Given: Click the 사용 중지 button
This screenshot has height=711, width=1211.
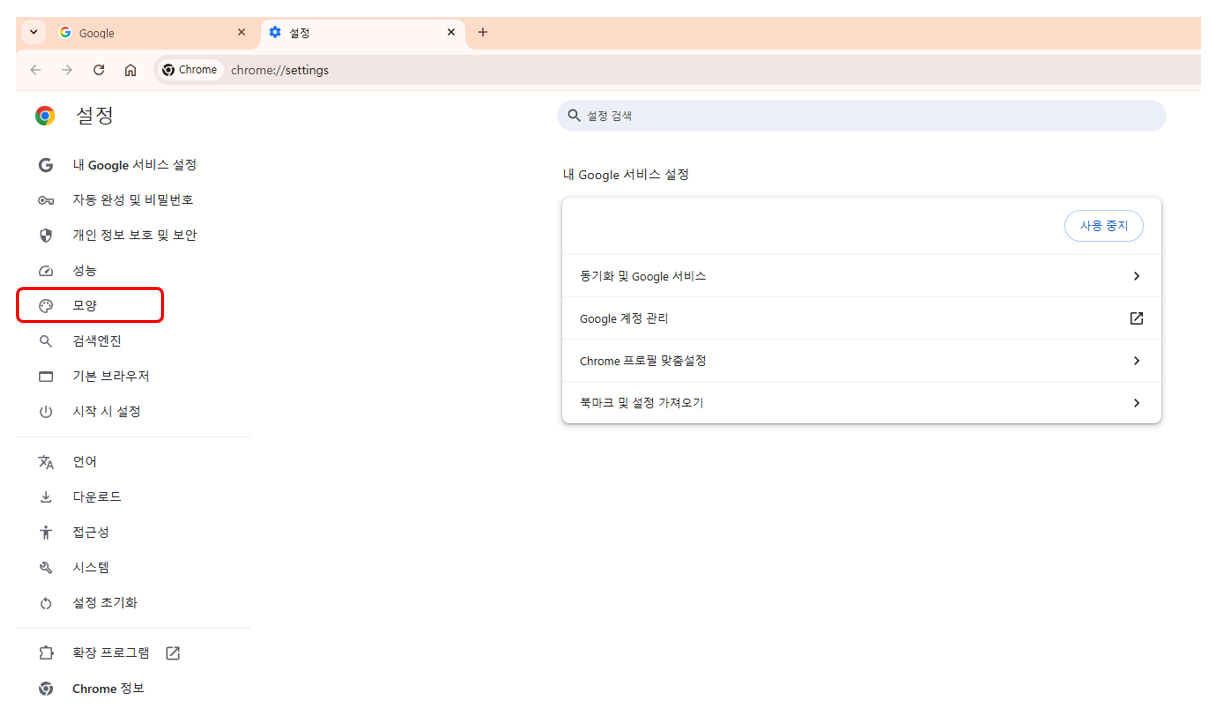Looking at the screenshot, I should (x=1104, y=226).
